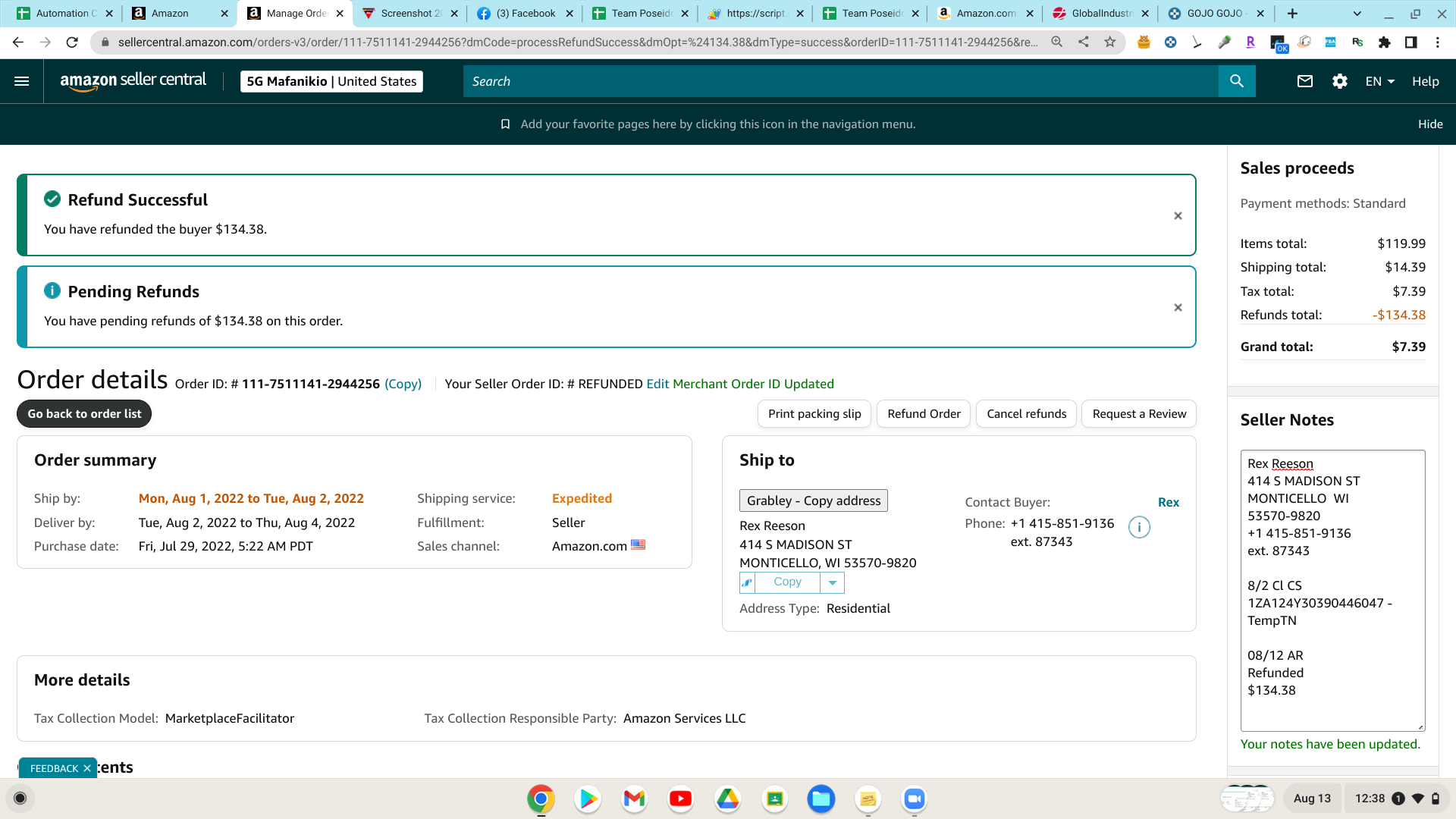The image size is (1456, 819).
Task: Open the Chrome side panel icon
Action: pos(1411,42)
